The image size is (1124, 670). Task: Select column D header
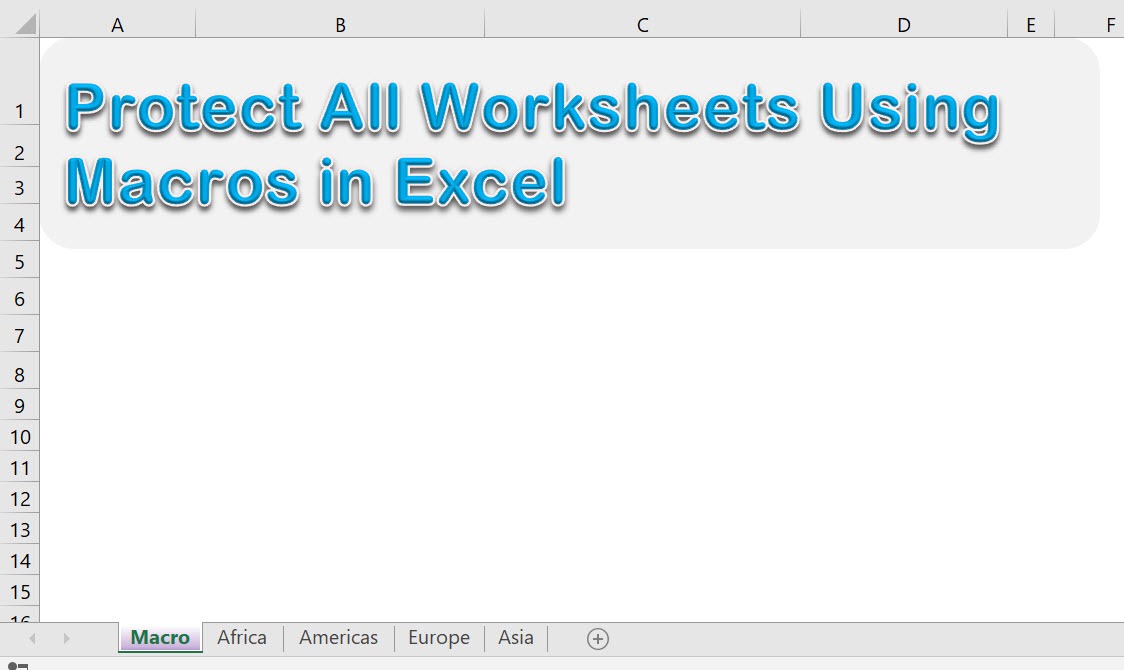tap(904, 25)
